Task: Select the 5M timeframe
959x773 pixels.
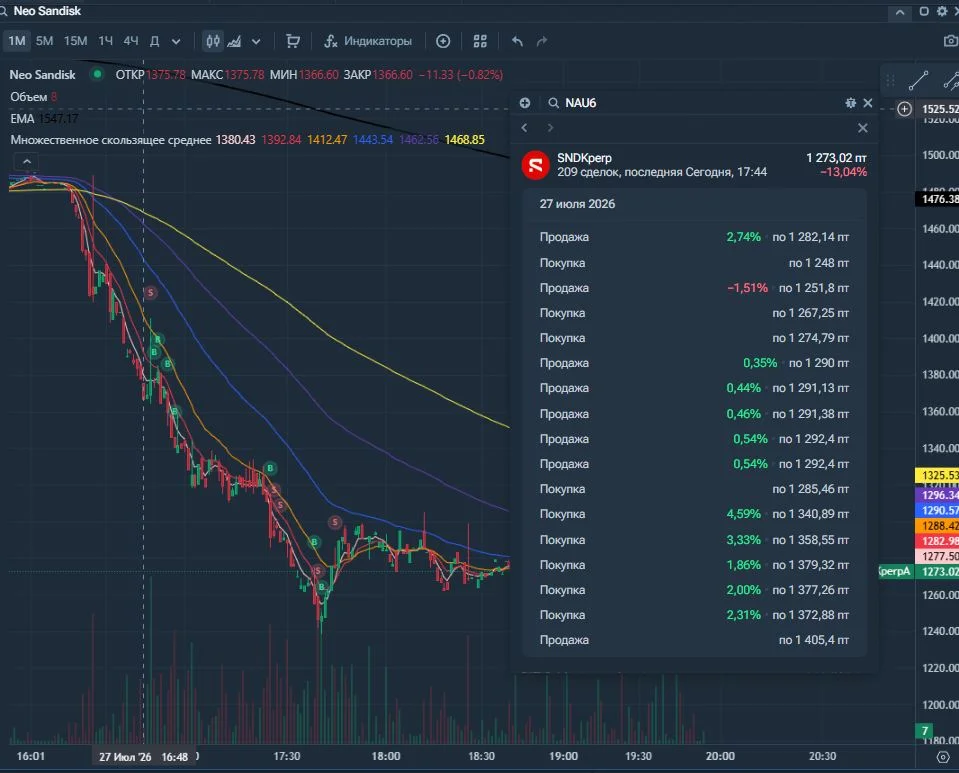Action: pos(44,41)
